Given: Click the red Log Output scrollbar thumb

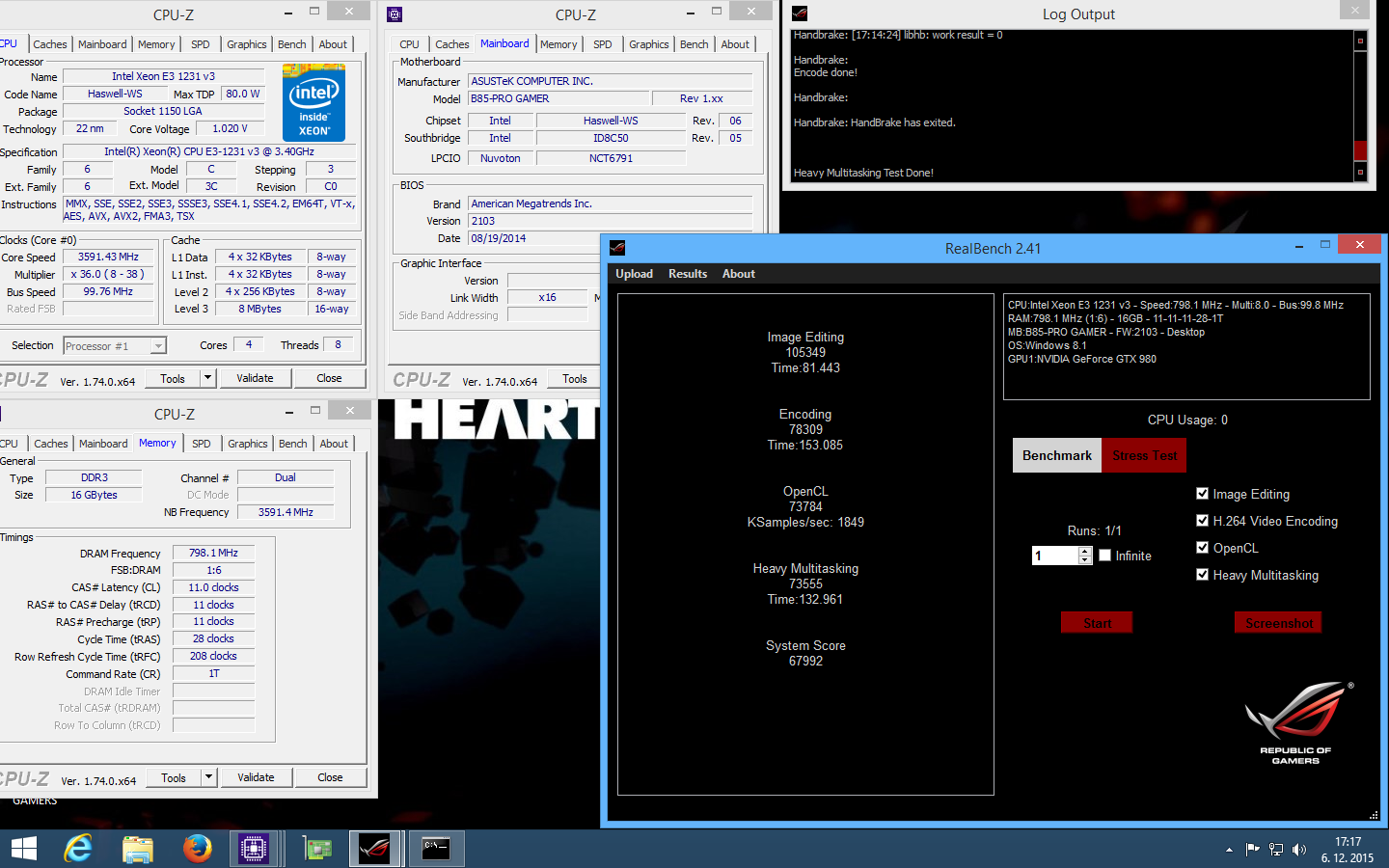Looking at the screenshot, I should [x=1360, y=150].
